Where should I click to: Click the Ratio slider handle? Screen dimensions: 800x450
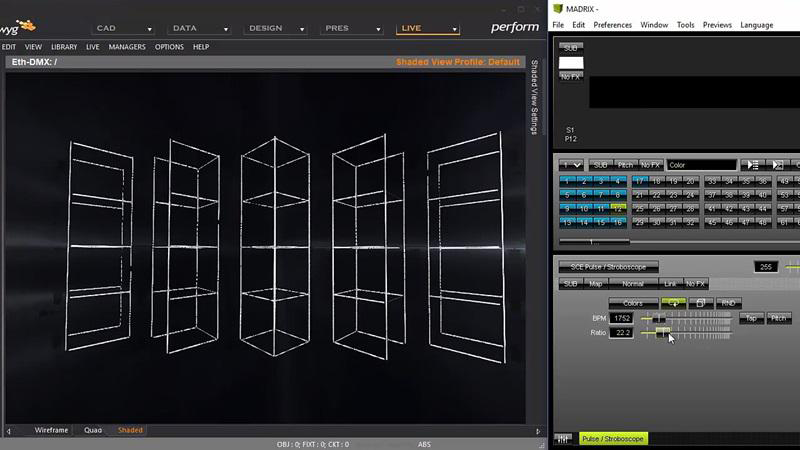tap(663, 333)
